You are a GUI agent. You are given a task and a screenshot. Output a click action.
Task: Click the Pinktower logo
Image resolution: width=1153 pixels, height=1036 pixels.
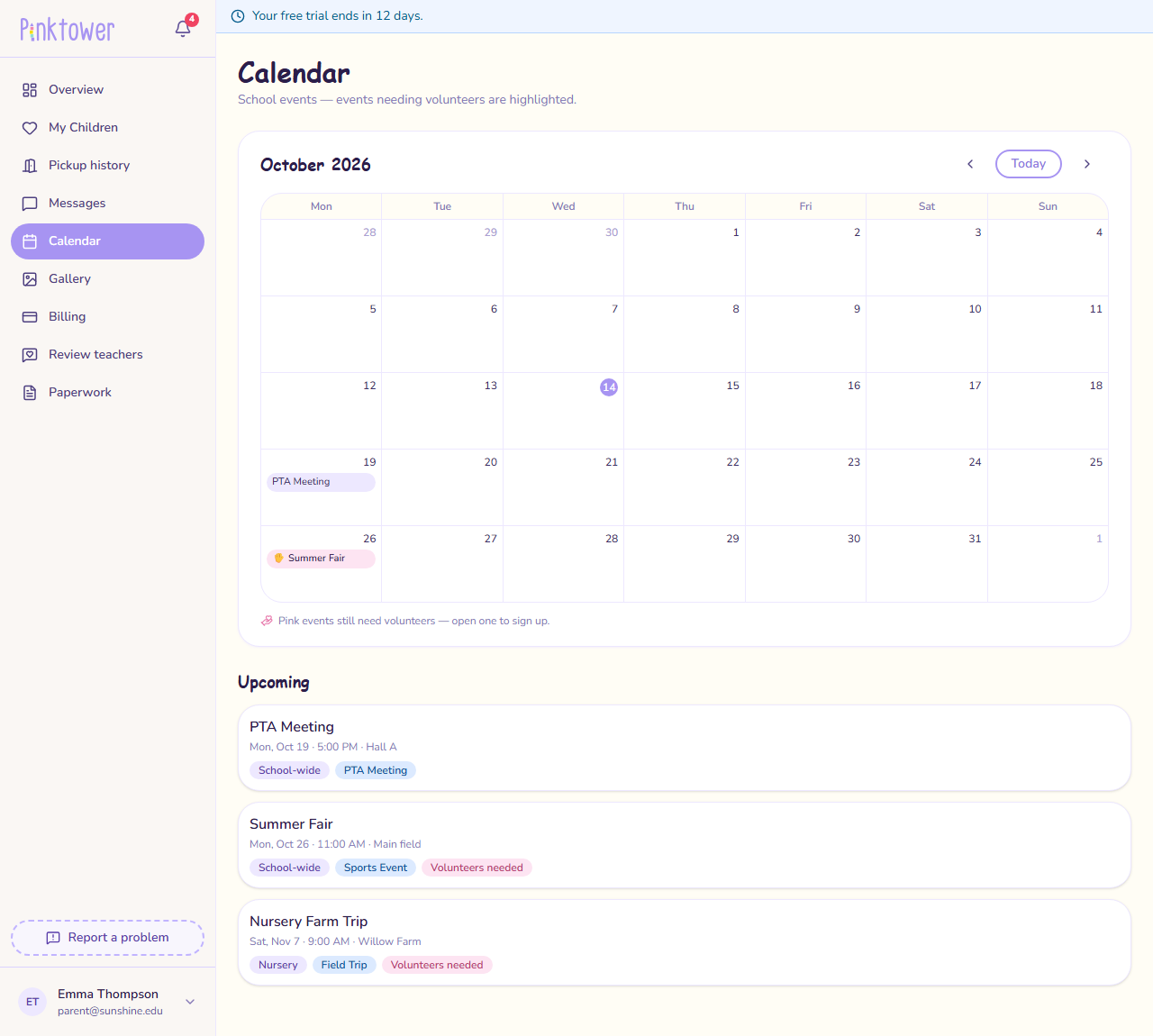68,30
